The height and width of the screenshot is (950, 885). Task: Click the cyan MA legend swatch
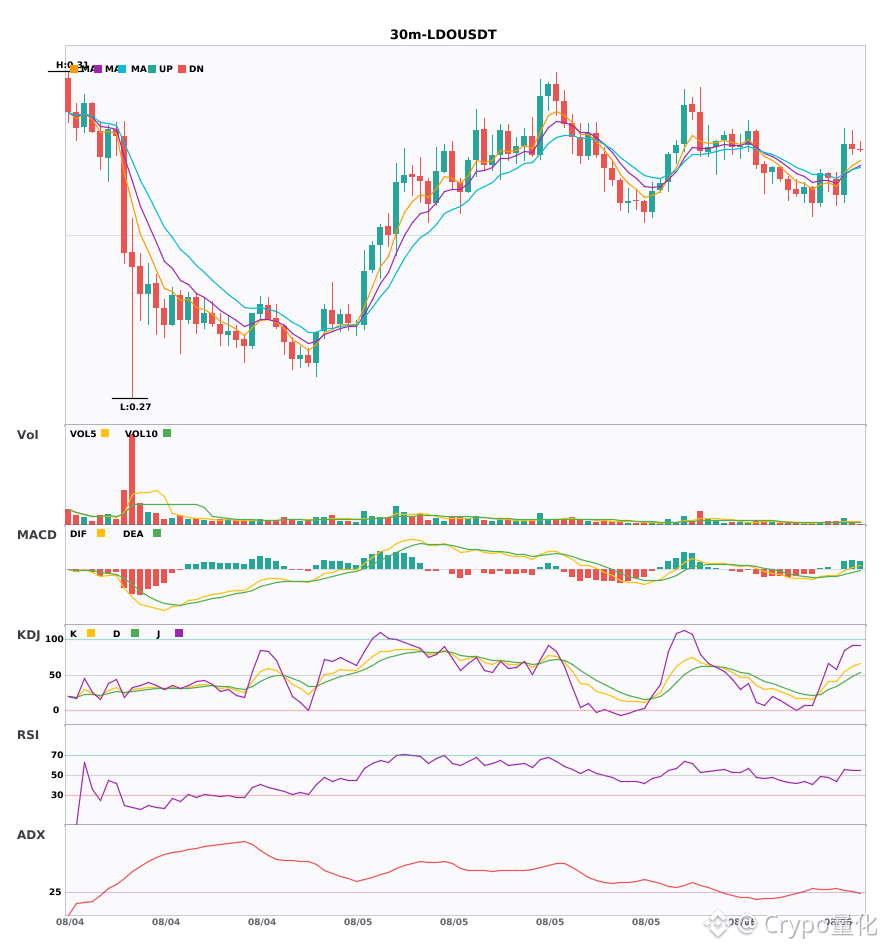point(122,69)
